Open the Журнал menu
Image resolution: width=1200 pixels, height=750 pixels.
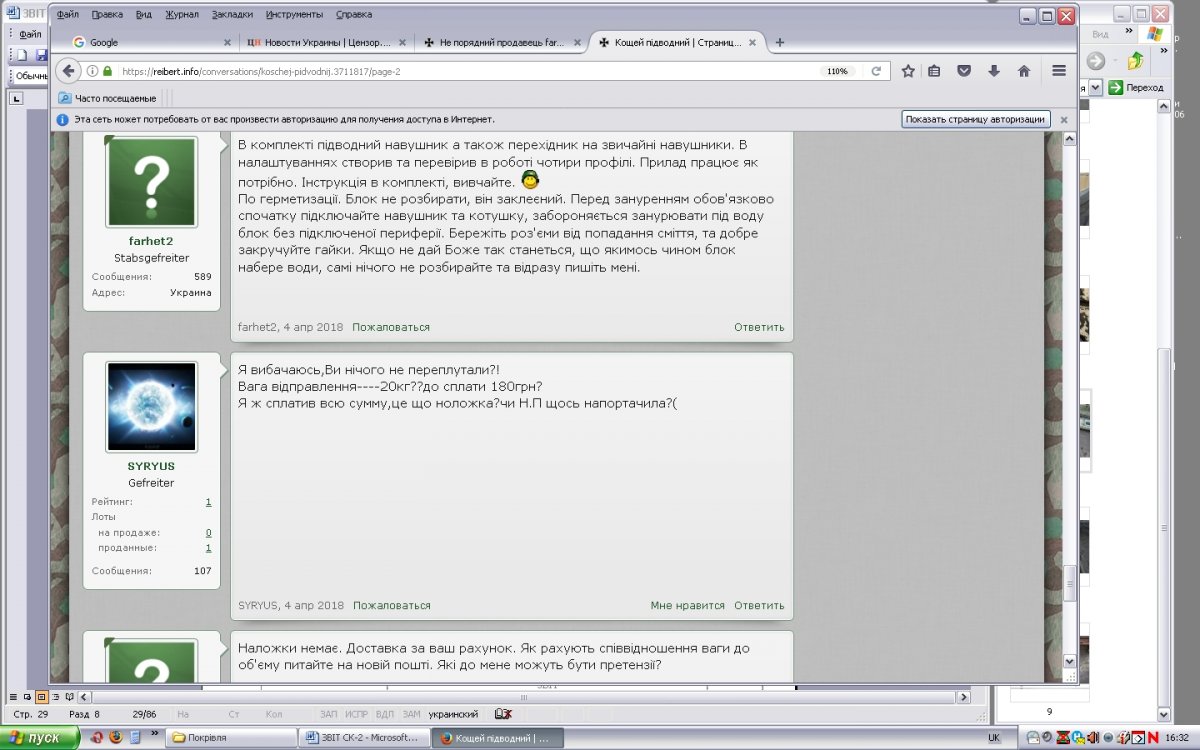coord(182,15)
